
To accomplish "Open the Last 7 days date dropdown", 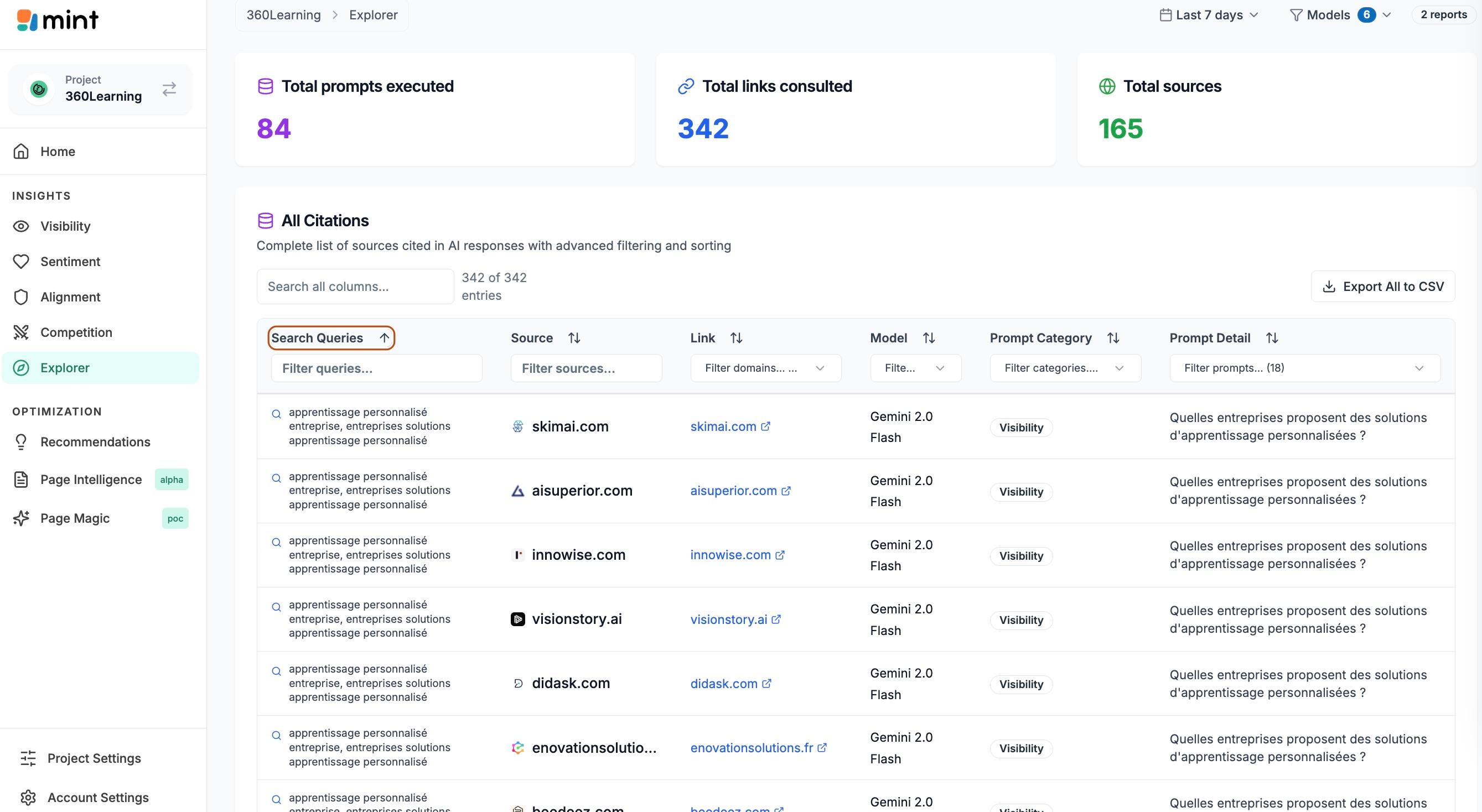I will click(1209, 15).
